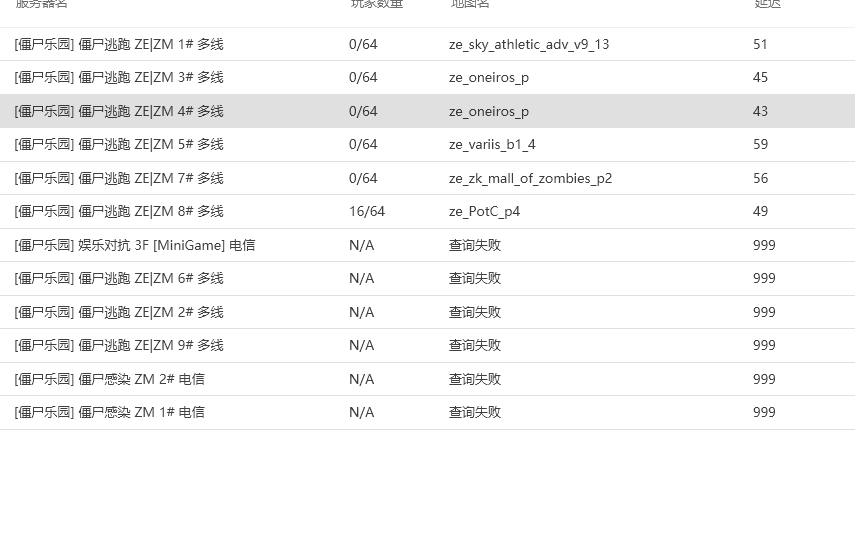
Task: Select server 僵尸逃跑 ZE|ZM 6# 多线
Action: (119, 278)
